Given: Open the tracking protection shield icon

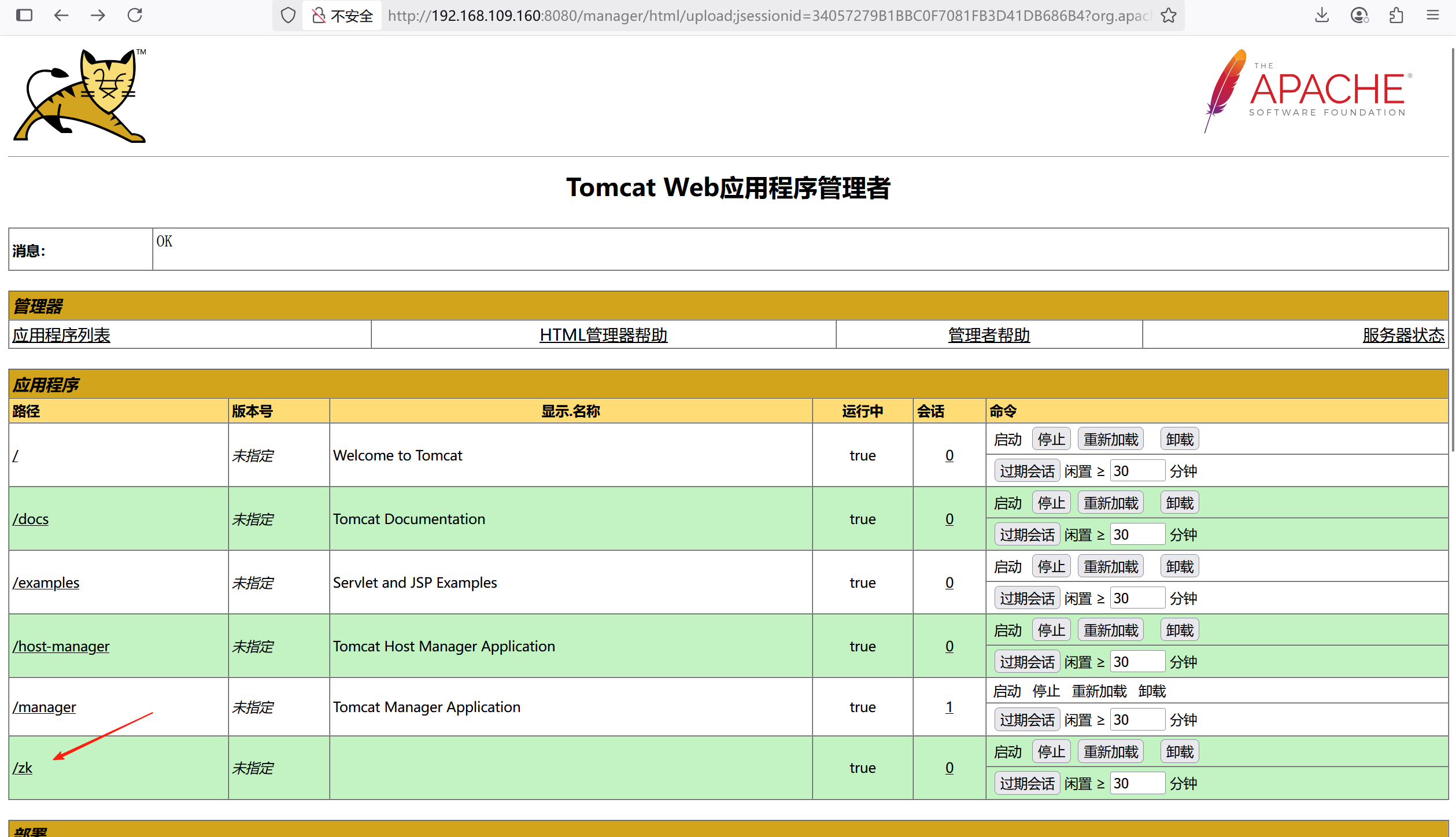Looking at the screenshot, I should (288, 16).
